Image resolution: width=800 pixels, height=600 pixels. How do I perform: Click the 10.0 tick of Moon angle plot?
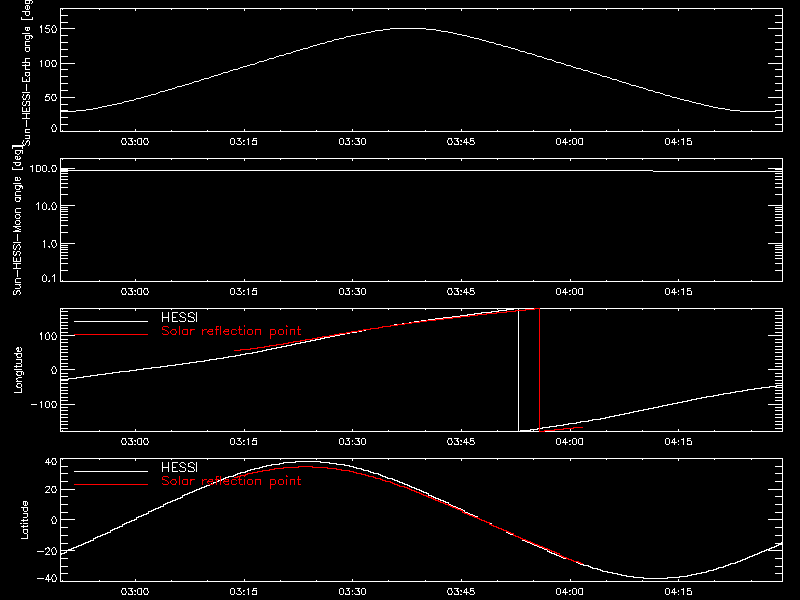pyautogui.click(x=46, y=206)
